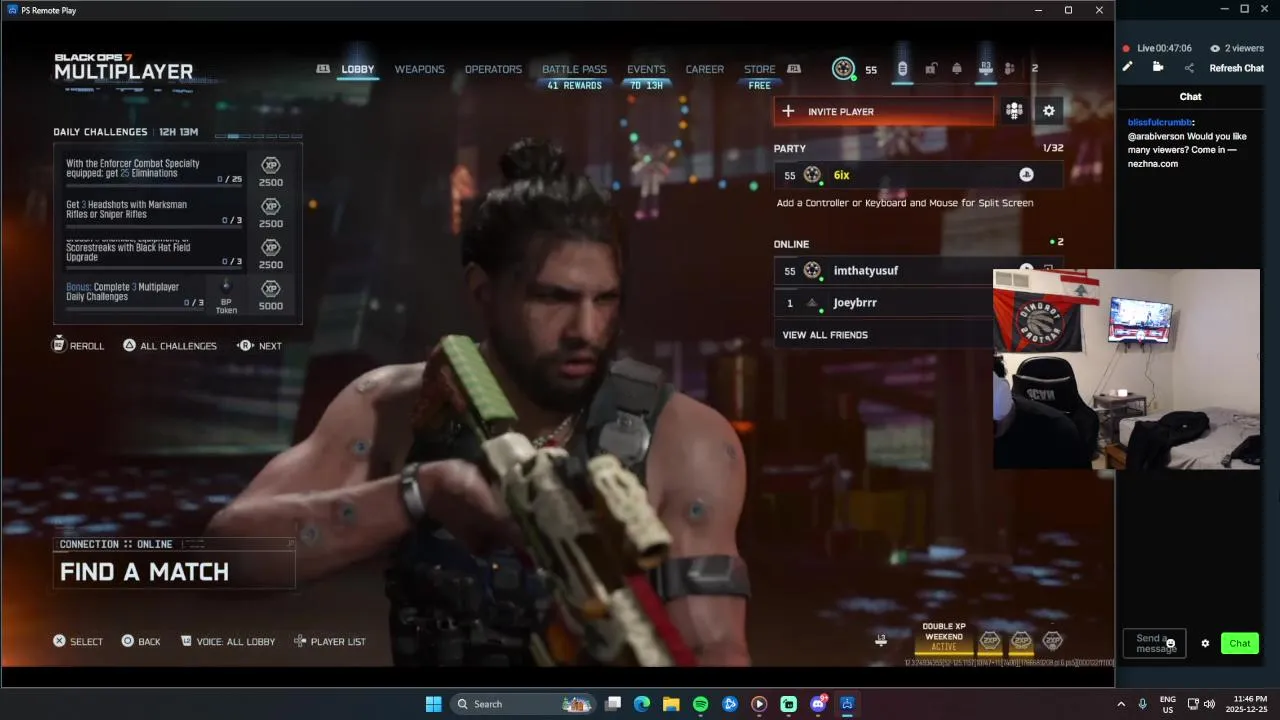Viewport: 1280px width, 720px height.
Task: Select the Chat panel header
Action: tap(1190, 96)
